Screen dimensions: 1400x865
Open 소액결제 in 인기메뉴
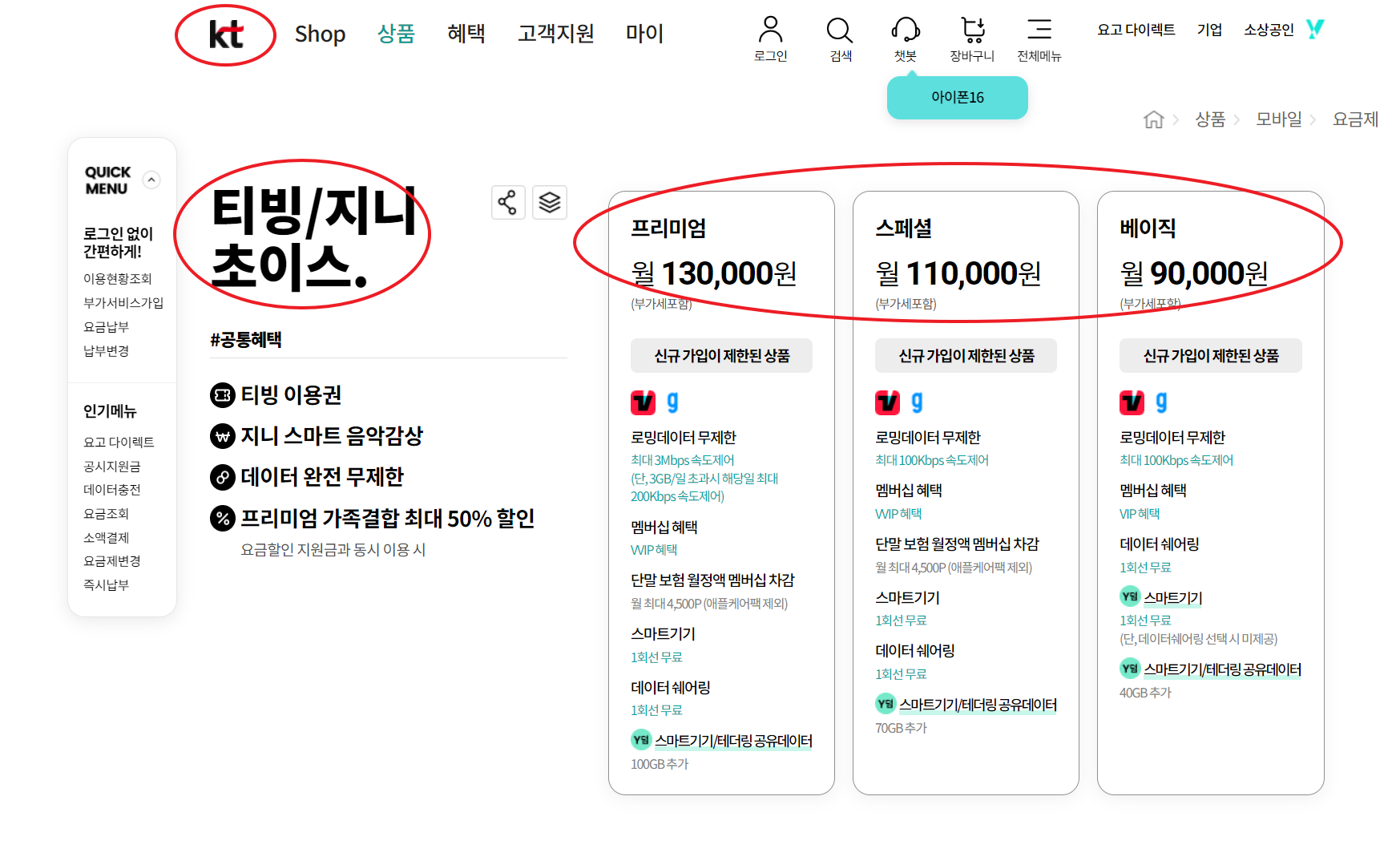pos(106,538)
